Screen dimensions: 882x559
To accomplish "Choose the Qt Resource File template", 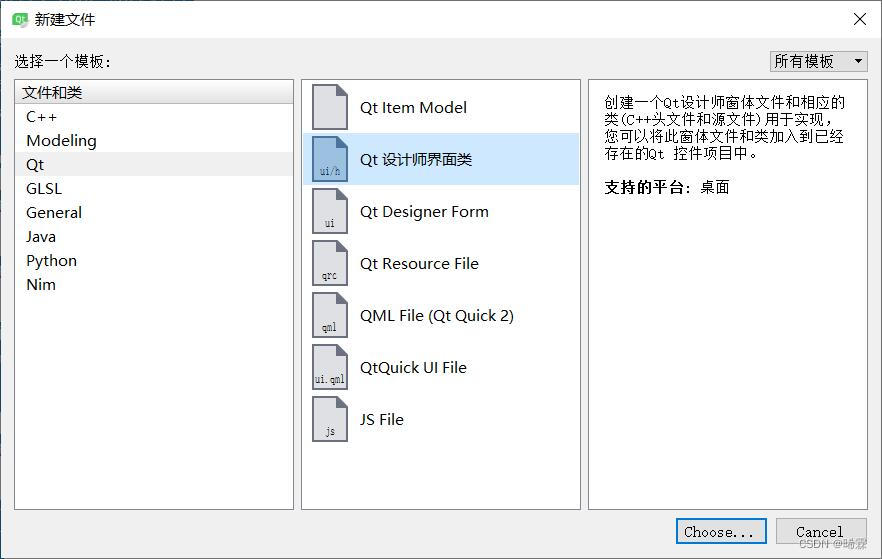I will (441, 263).
